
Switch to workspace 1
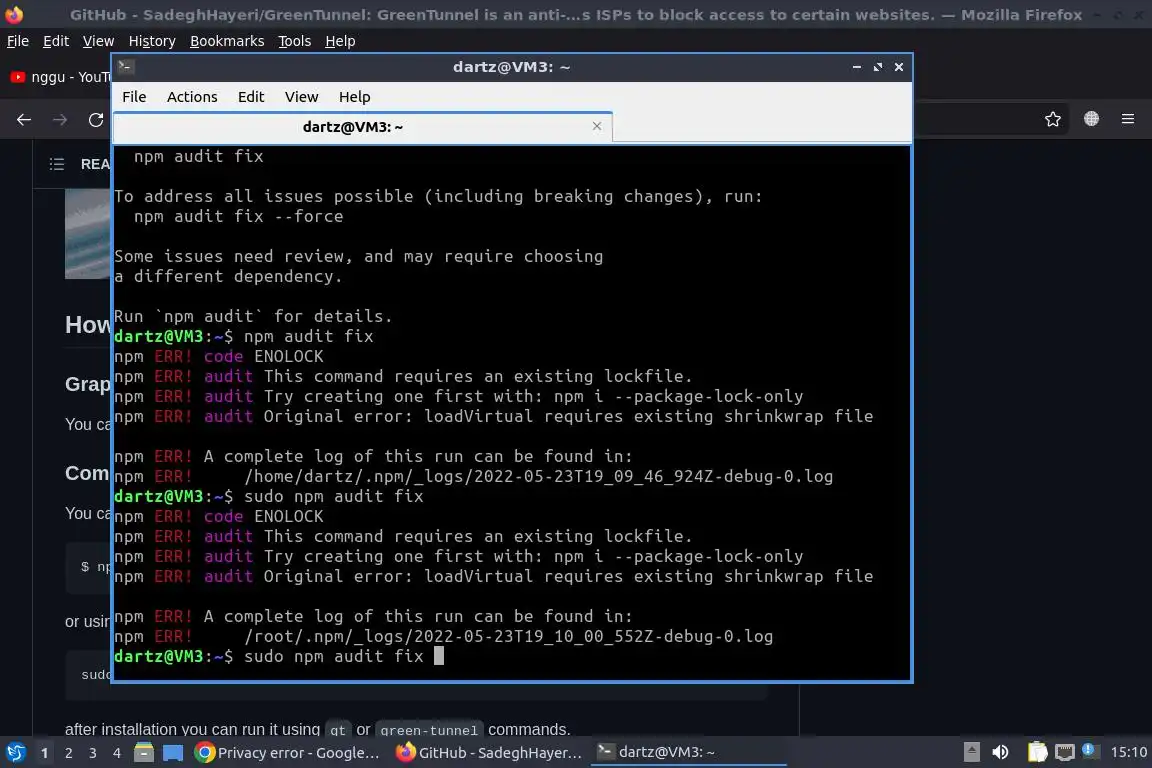click(45, 753)
